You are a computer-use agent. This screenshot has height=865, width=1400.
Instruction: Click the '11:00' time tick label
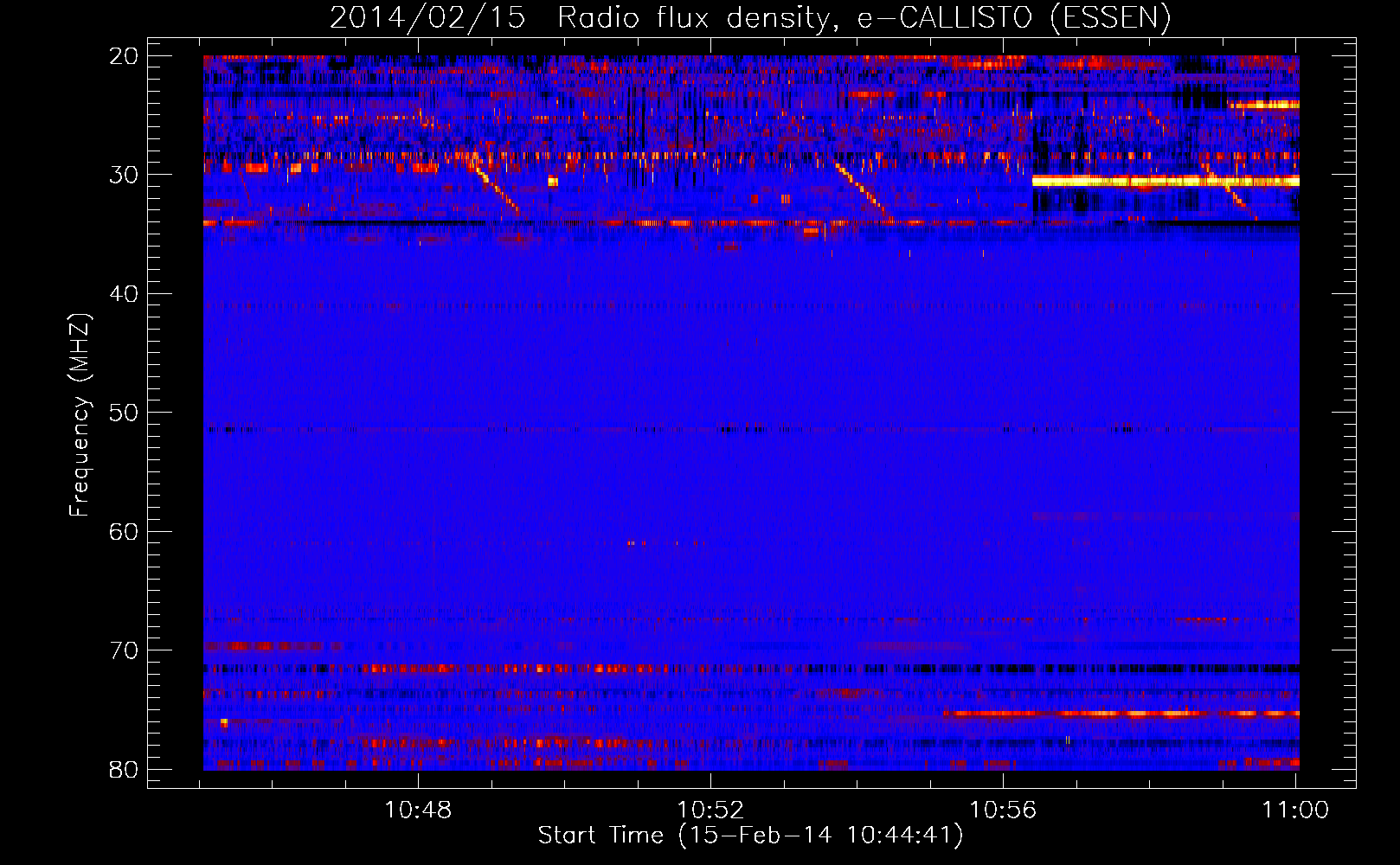[x=1295, y=810]
